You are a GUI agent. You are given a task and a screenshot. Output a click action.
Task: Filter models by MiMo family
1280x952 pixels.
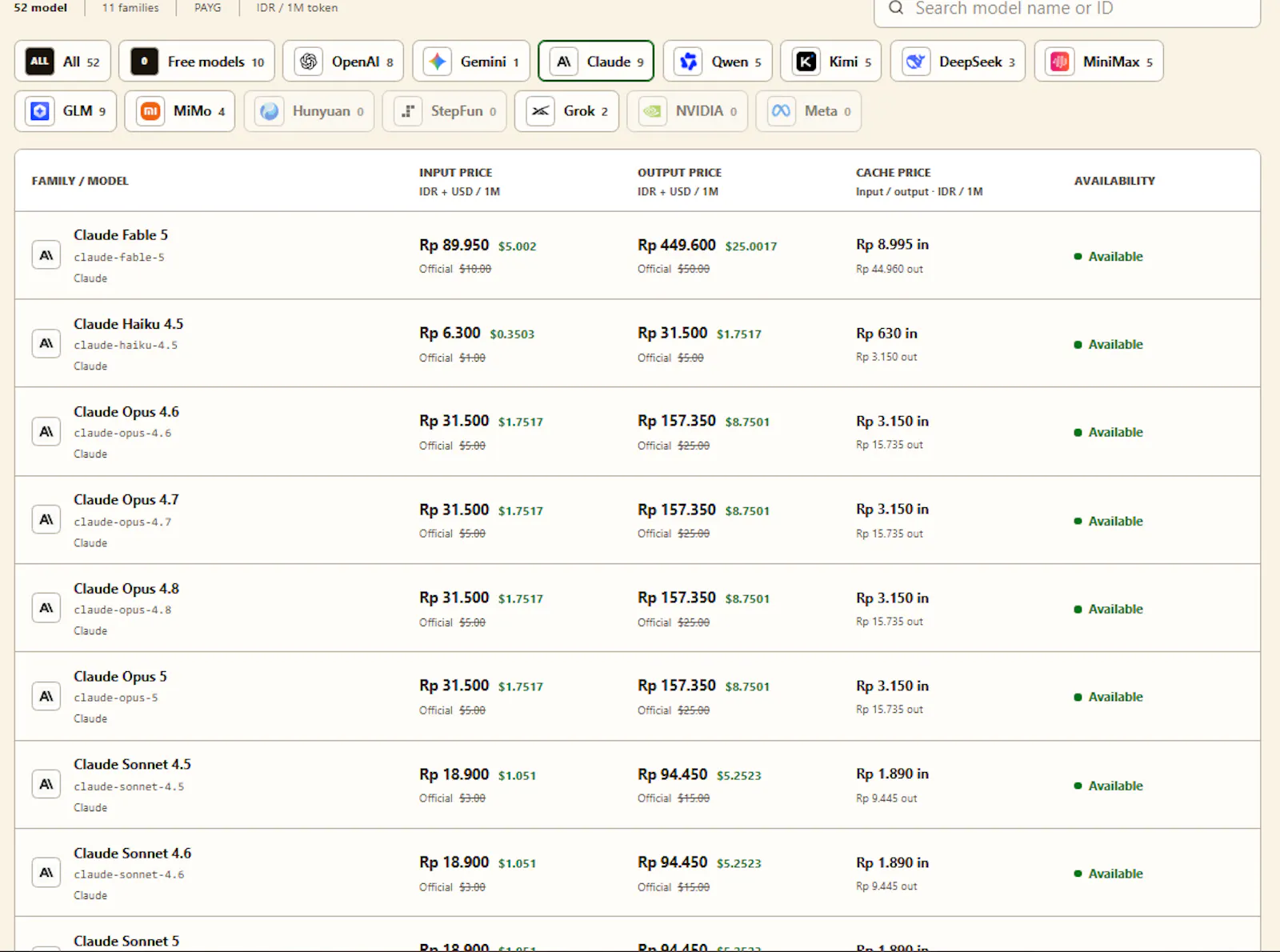tap(180, 111)
